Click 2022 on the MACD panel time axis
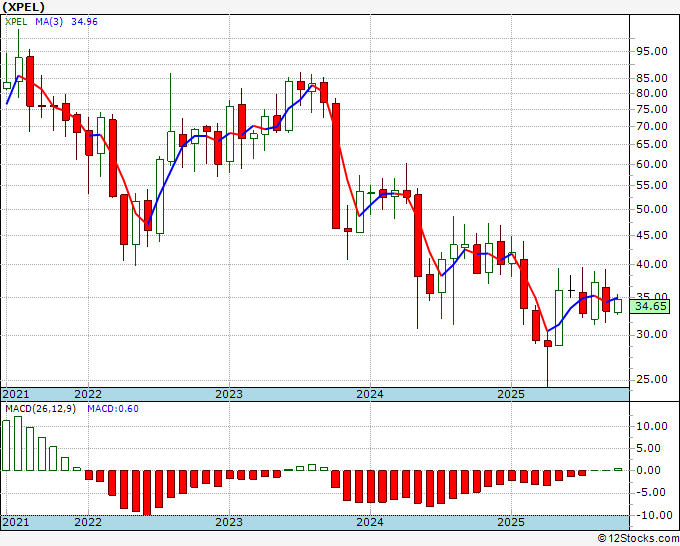The image size is (680, 546). (x=88, y=522)
